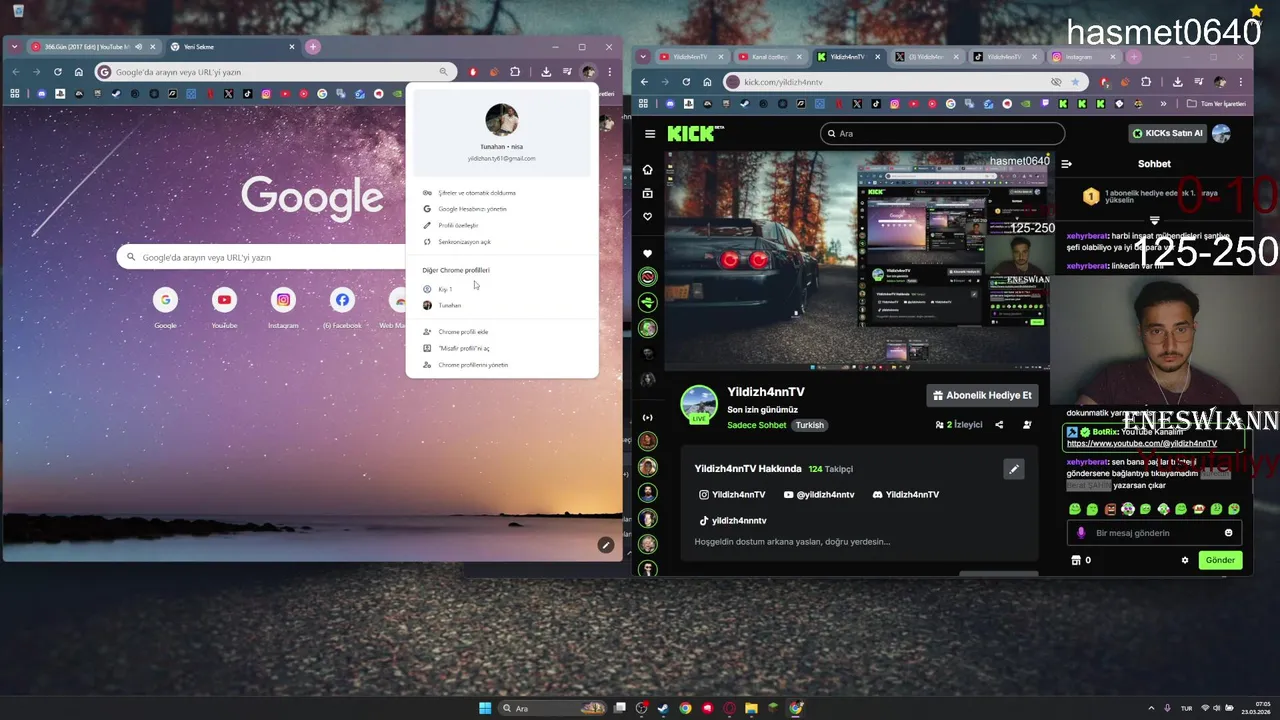
Task: Show hidden system tray icons
Action: pos(1151,708)
